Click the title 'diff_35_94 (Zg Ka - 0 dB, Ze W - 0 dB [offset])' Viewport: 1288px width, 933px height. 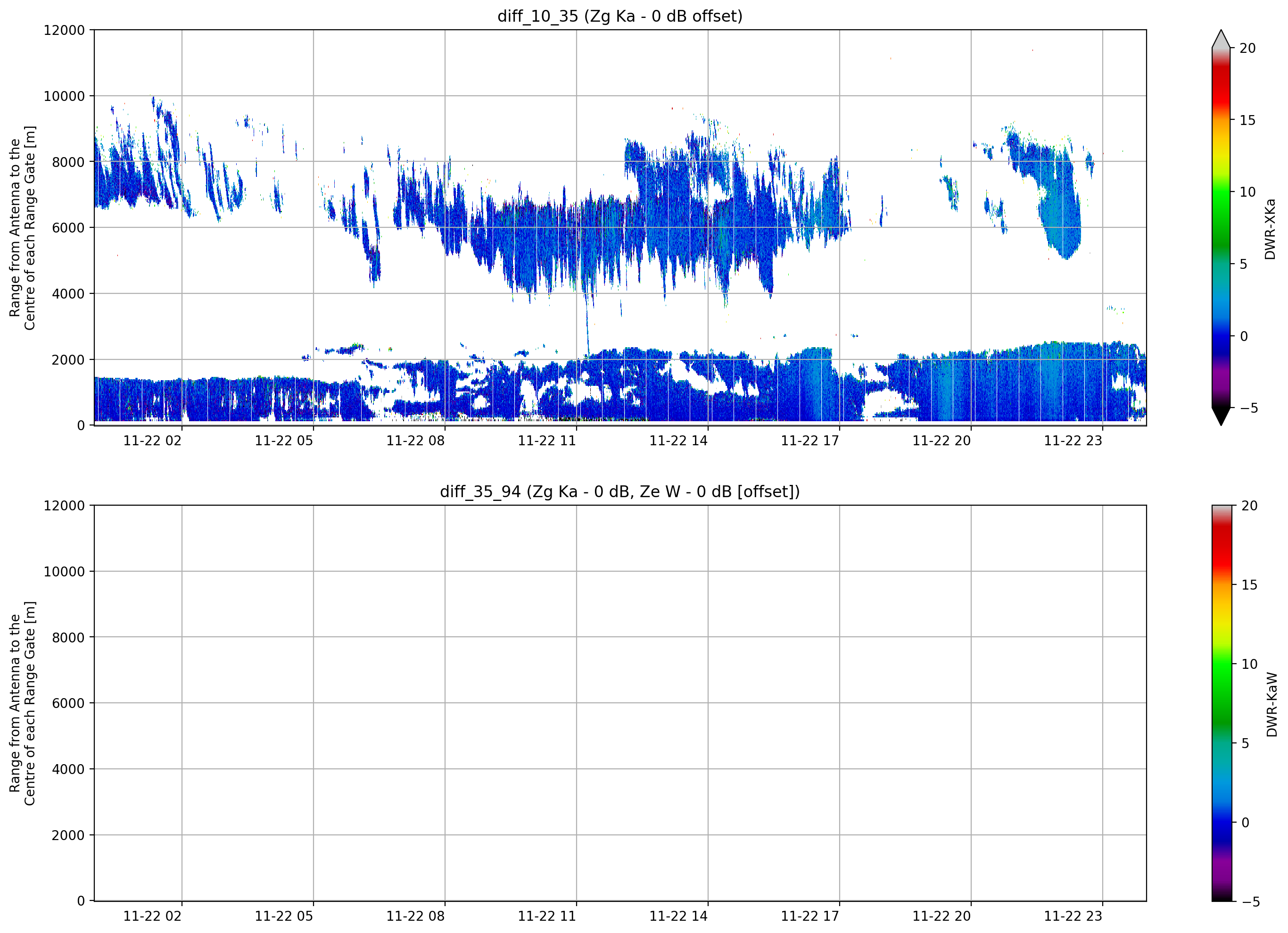tap(619, 491)
